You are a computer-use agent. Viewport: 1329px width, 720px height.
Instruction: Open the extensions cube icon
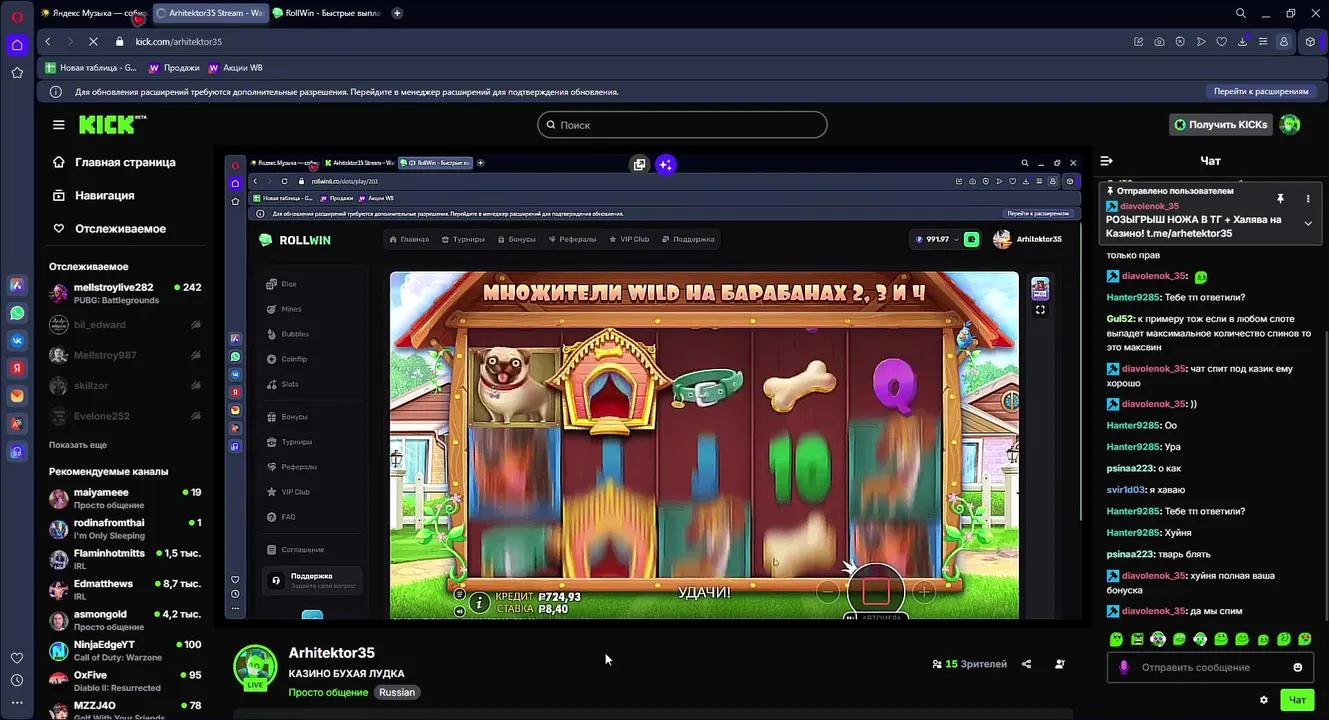(x=1311, y=42)
